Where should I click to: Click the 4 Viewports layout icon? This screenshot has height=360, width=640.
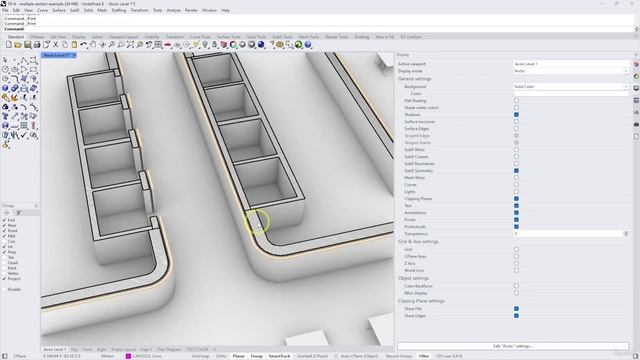tap(158, 44)
